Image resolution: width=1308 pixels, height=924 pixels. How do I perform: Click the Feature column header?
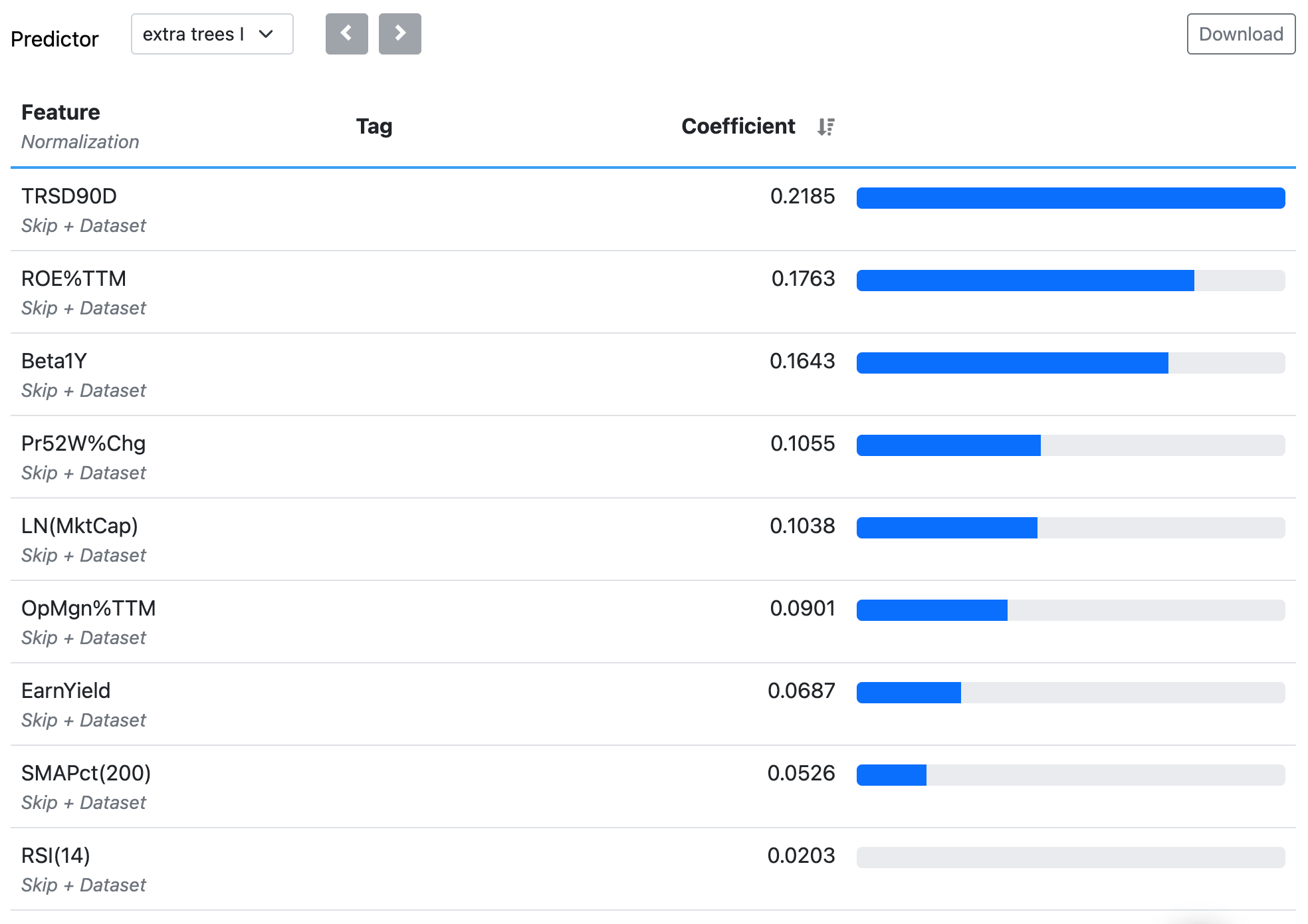60,112
